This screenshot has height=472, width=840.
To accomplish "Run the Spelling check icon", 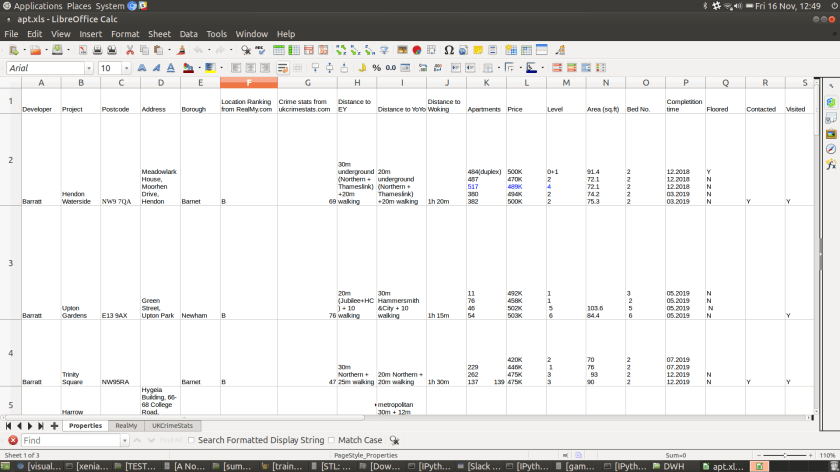I will 260,50.
